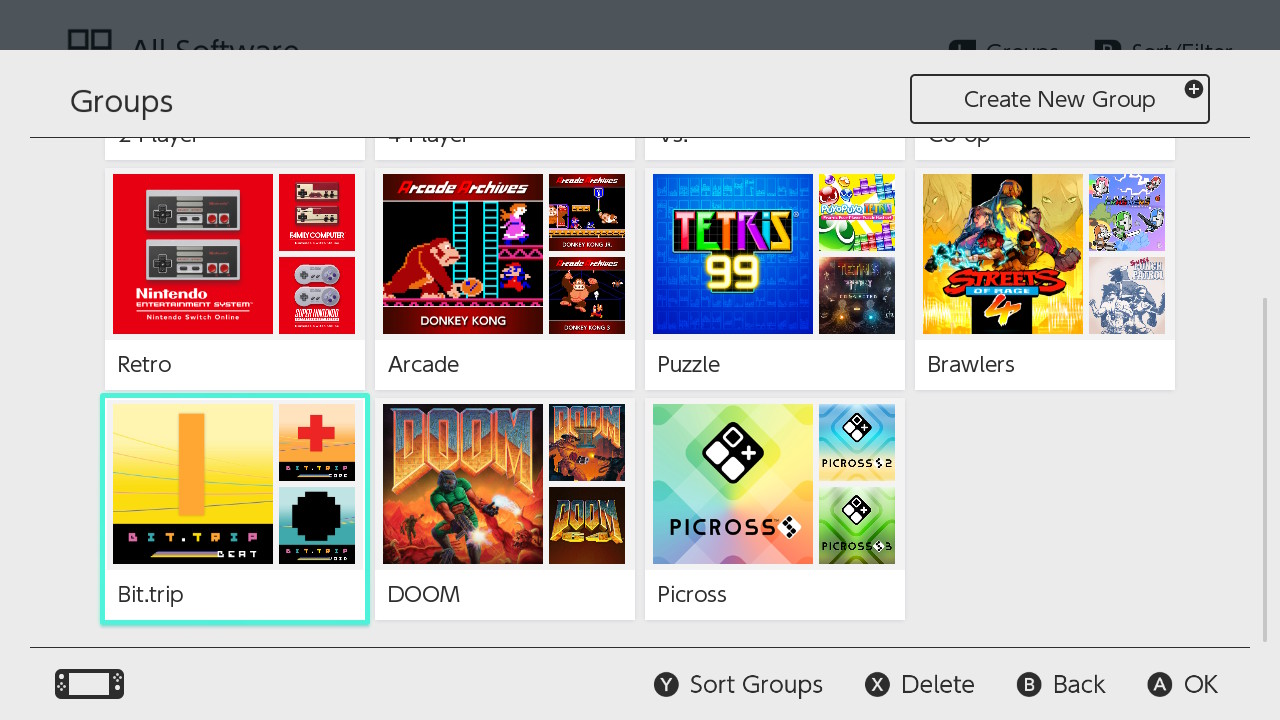Click the Switch console controller icon
This screenshot has width=1280, height=720.
[x=90, y=684]
